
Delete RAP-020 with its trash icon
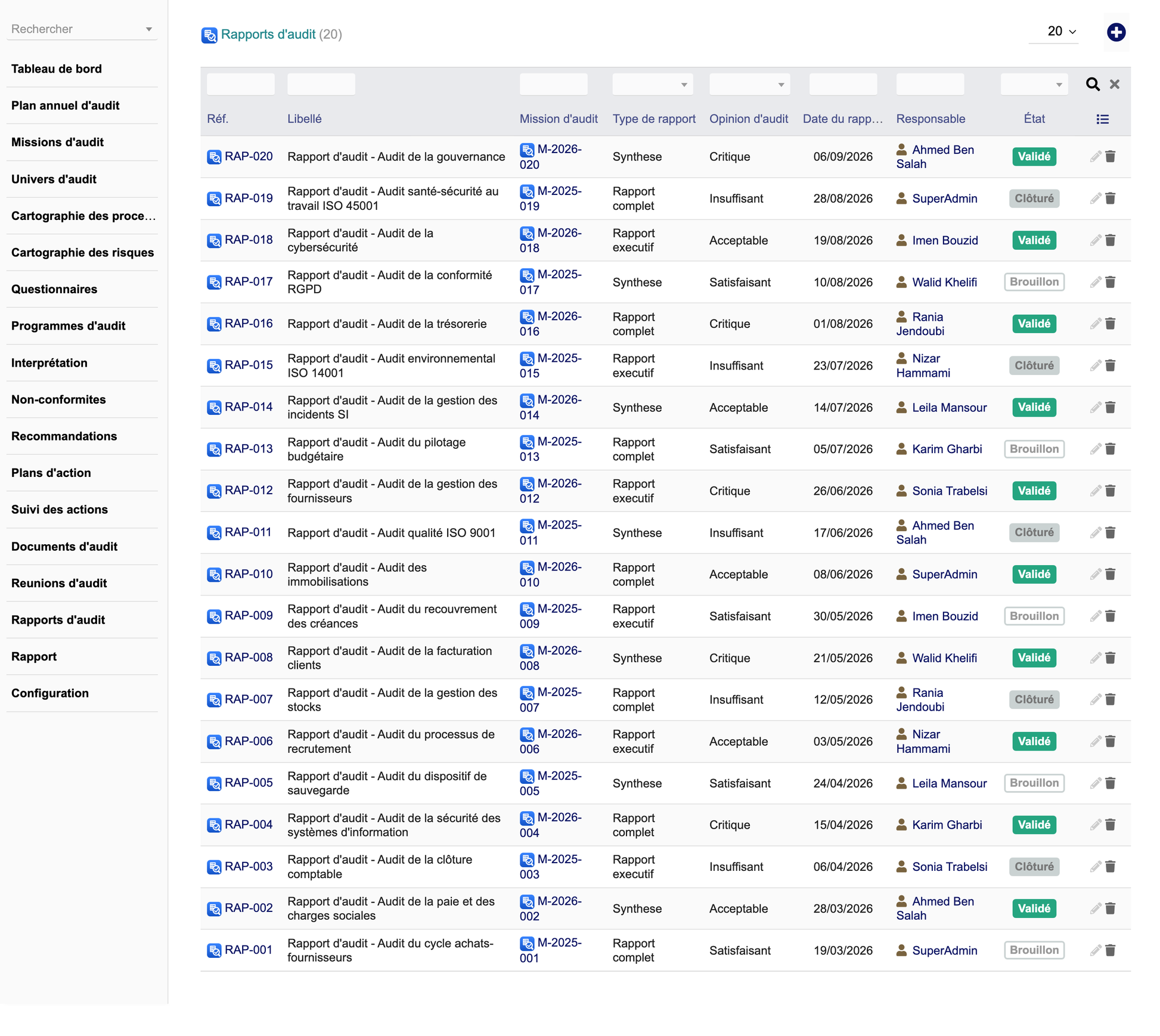[1110, 157]
